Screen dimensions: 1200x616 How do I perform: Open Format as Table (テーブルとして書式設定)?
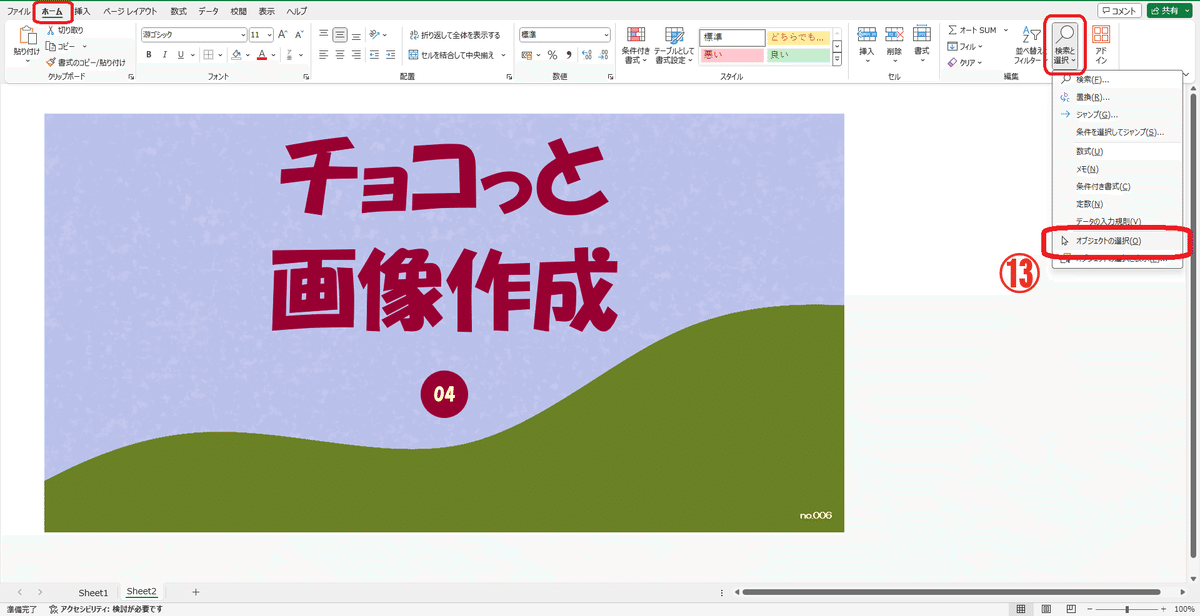click(674, 46)
